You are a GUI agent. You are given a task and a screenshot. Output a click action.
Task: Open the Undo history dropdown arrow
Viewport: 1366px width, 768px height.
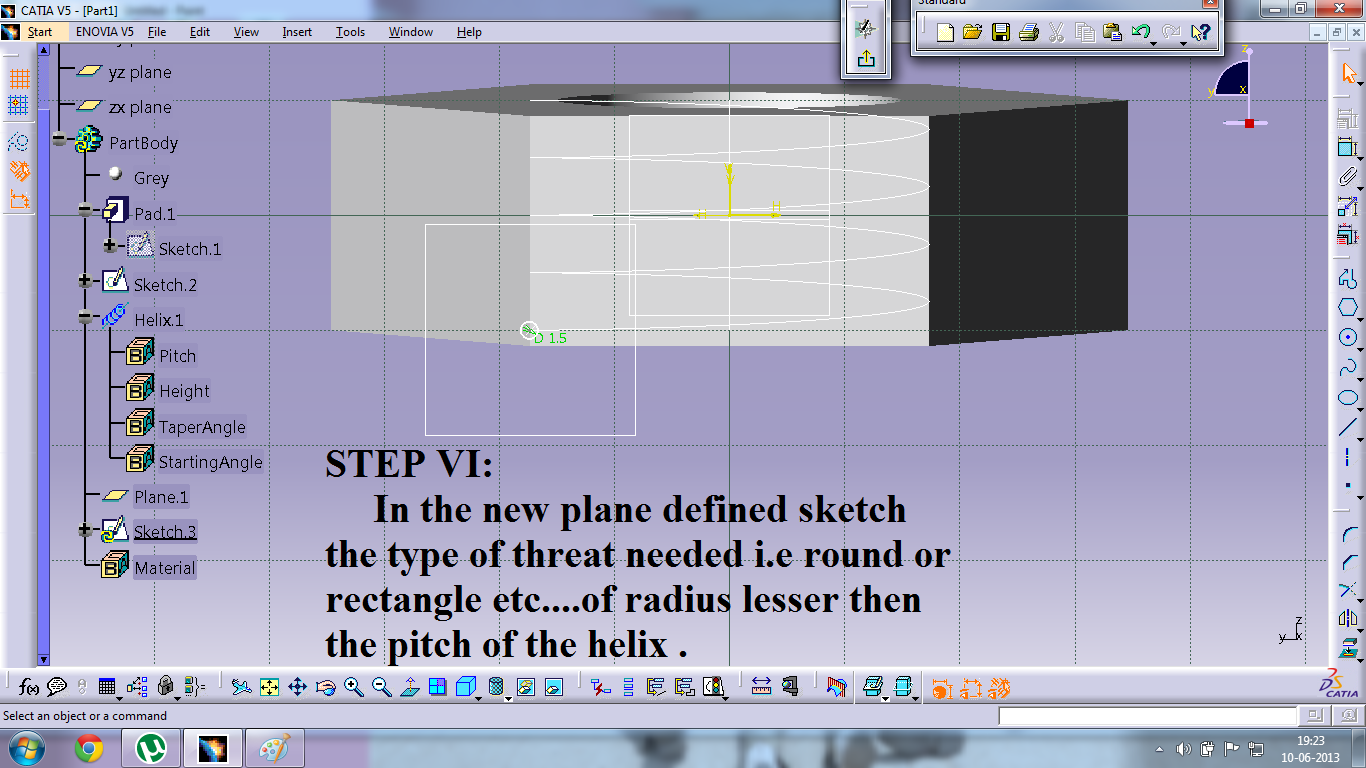tap(1154, 42)
